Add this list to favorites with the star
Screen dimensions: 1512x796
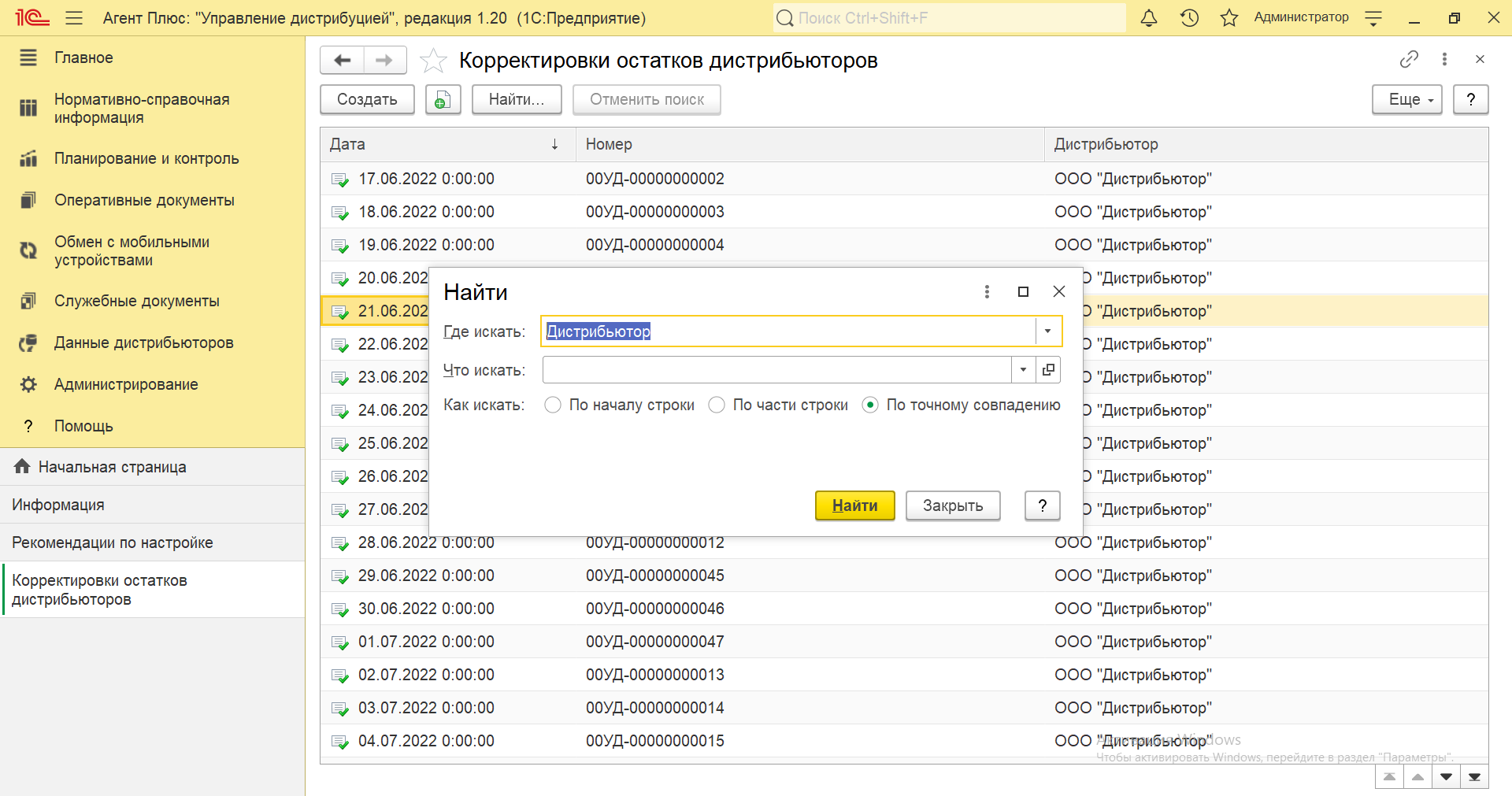[432, 61]
